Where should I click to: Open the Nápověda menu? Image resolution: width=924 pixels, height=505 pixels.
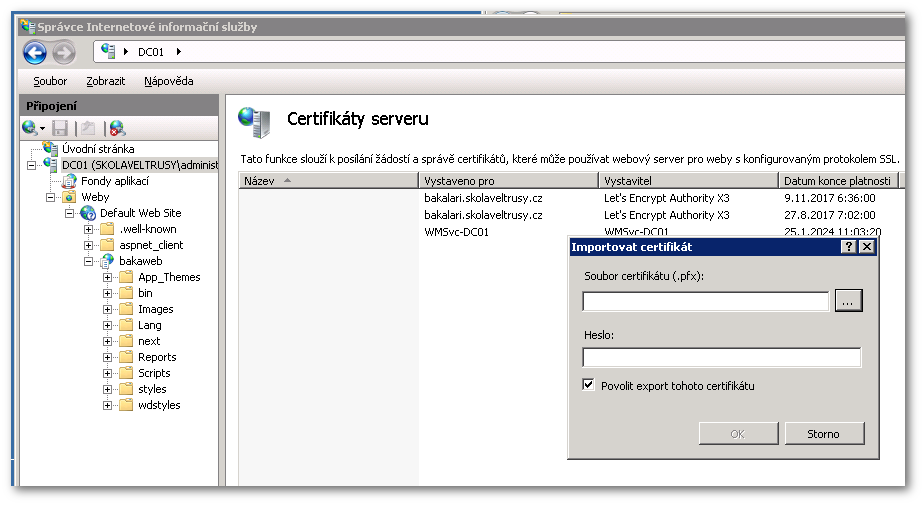click(x=168, y=81)
